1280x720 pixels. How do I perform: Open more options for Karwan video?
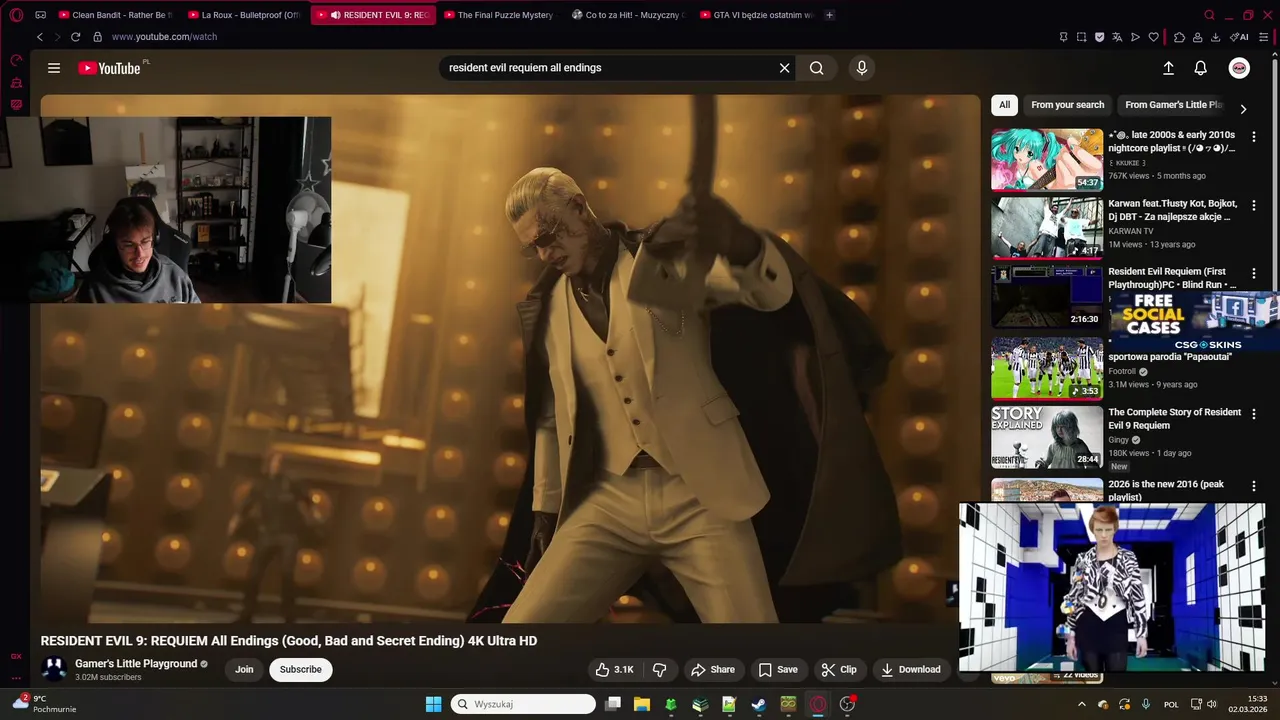click(x=1254, y=204)
